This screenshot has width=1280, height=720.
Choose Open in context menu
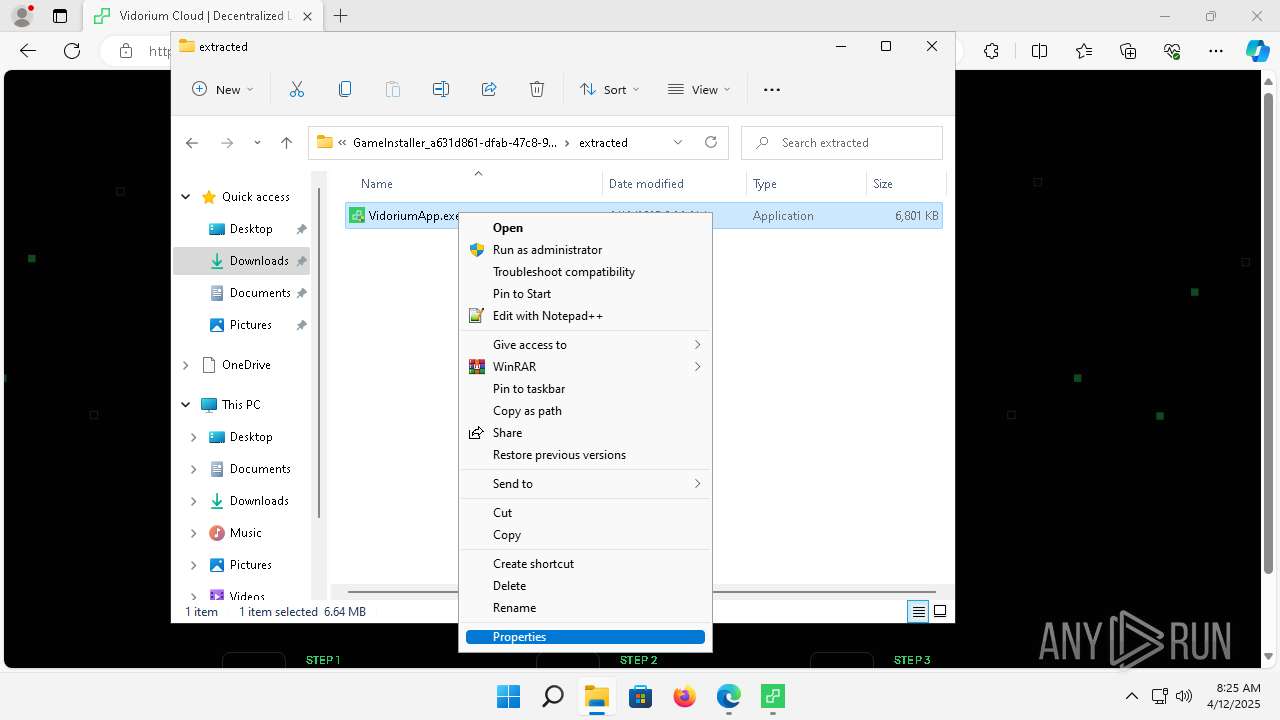[x=585, y=228]
